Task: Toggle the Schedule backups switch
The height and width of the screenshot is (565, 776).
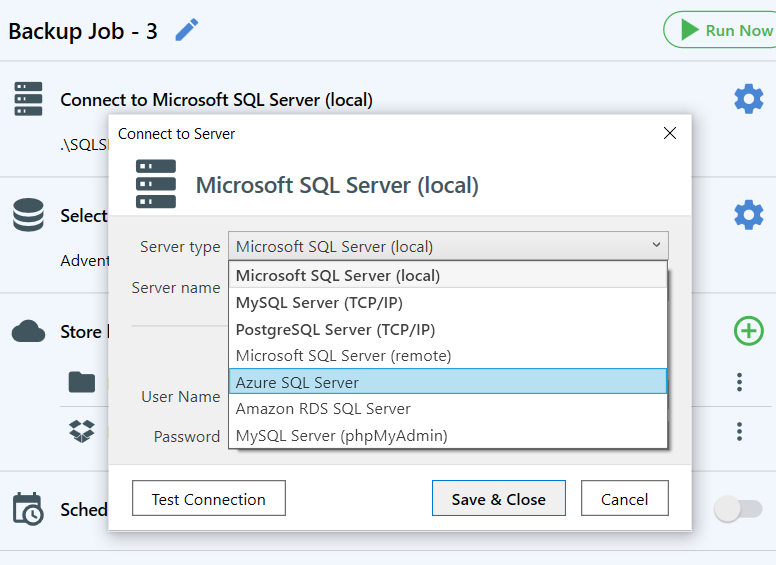Action: (x=738, y=509)
